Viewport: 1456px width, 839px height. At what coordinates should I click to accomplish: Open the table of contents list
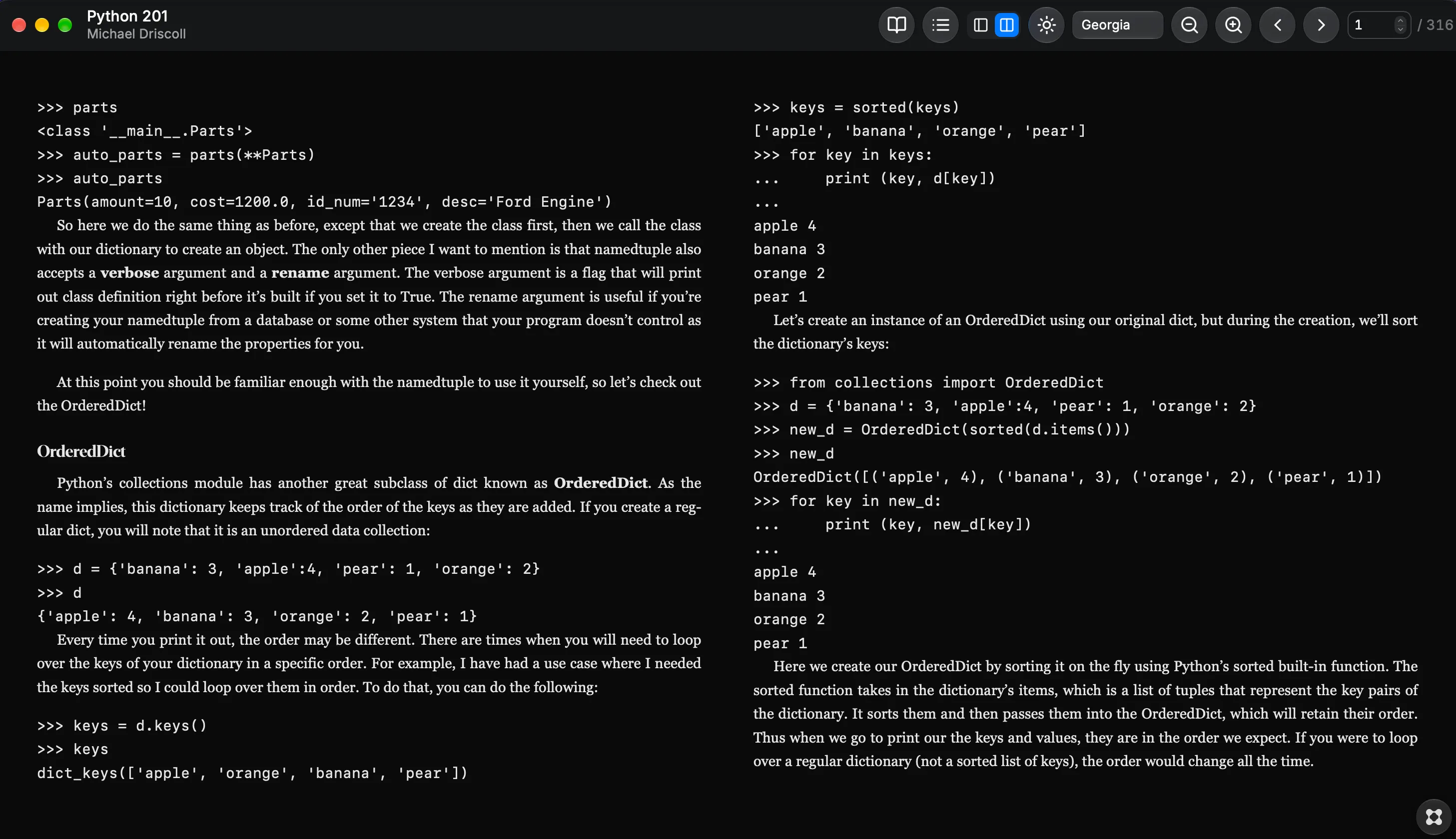click(940, 25)
